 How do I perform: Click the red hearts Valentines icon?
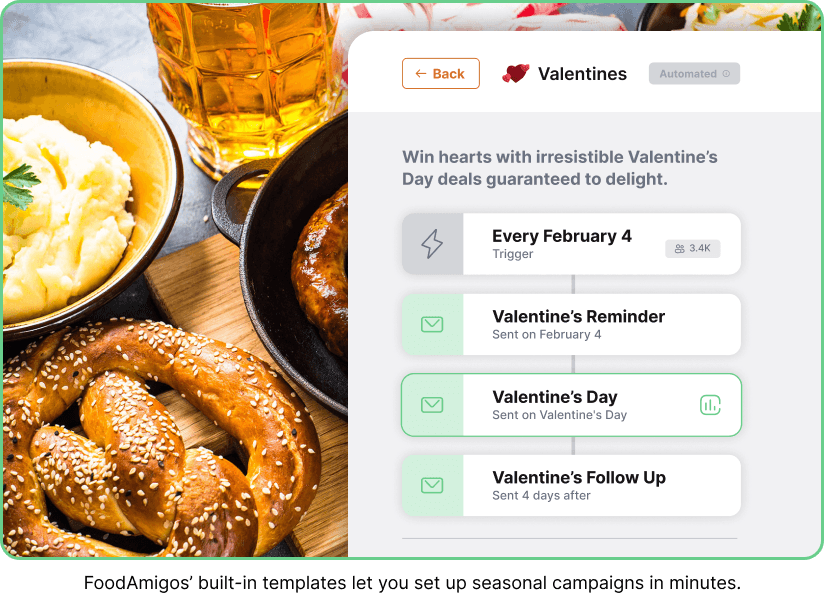point(516,74)
